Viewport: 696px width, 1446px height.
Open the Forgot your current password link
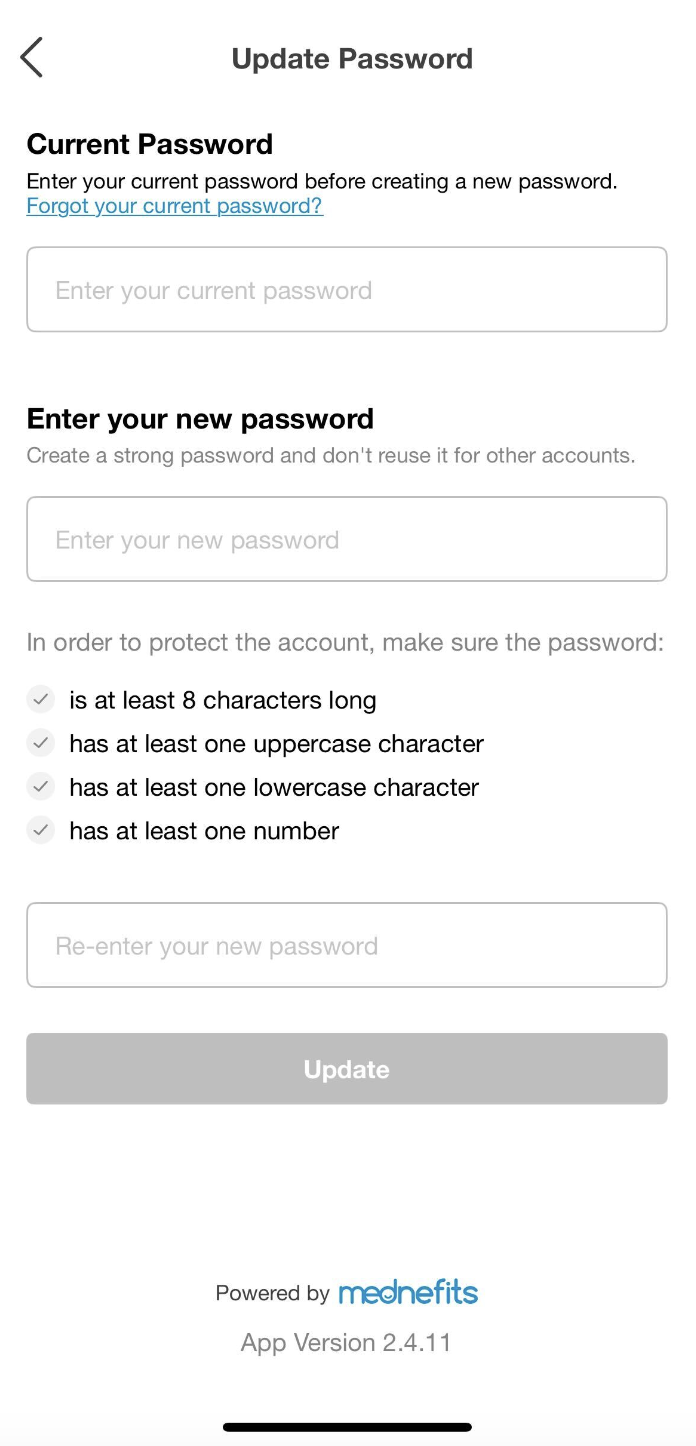coord(174,206)
